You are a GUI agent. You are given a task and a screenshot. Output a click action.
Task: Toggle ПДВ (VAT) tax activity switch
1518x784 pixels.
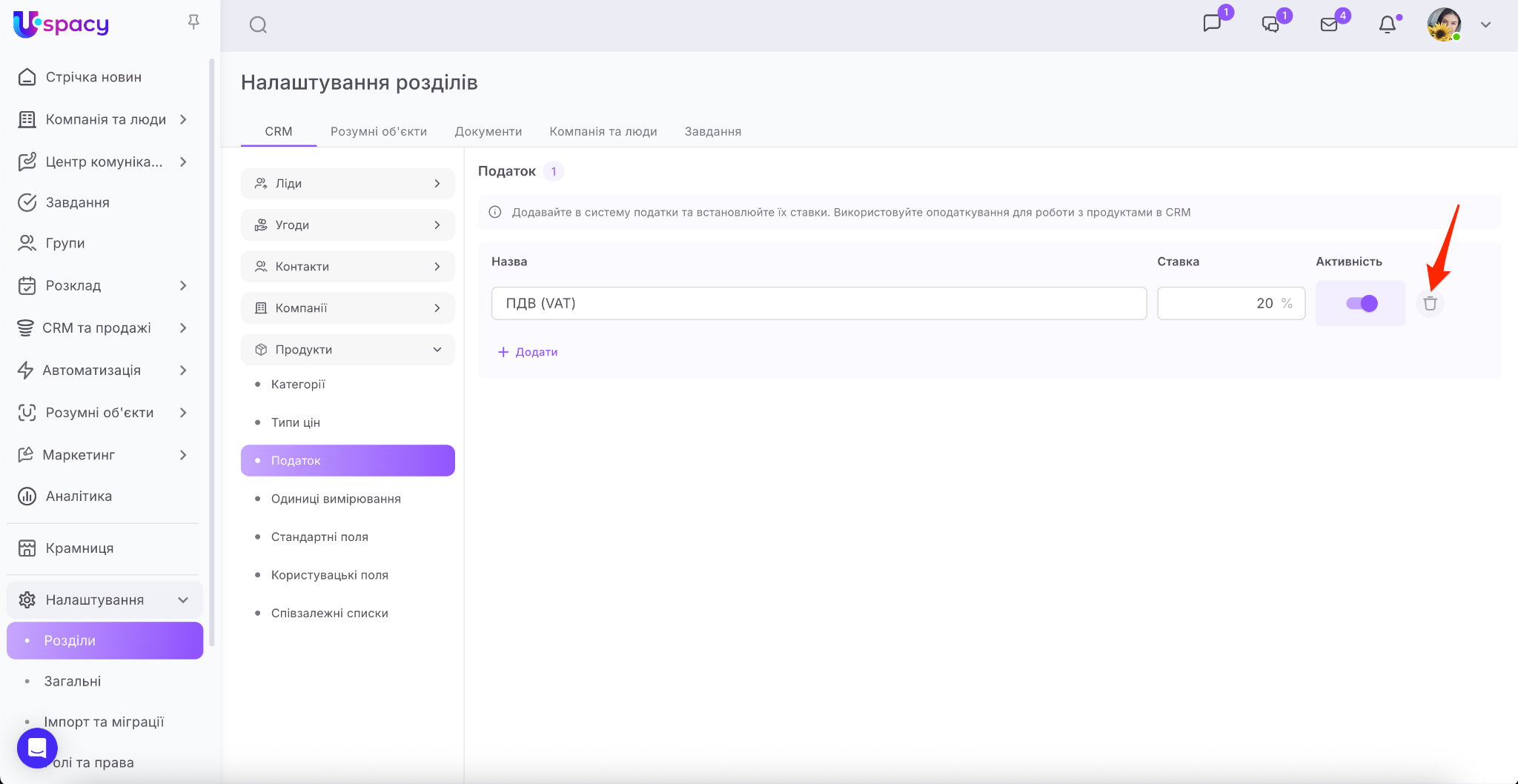[1362, 303]
